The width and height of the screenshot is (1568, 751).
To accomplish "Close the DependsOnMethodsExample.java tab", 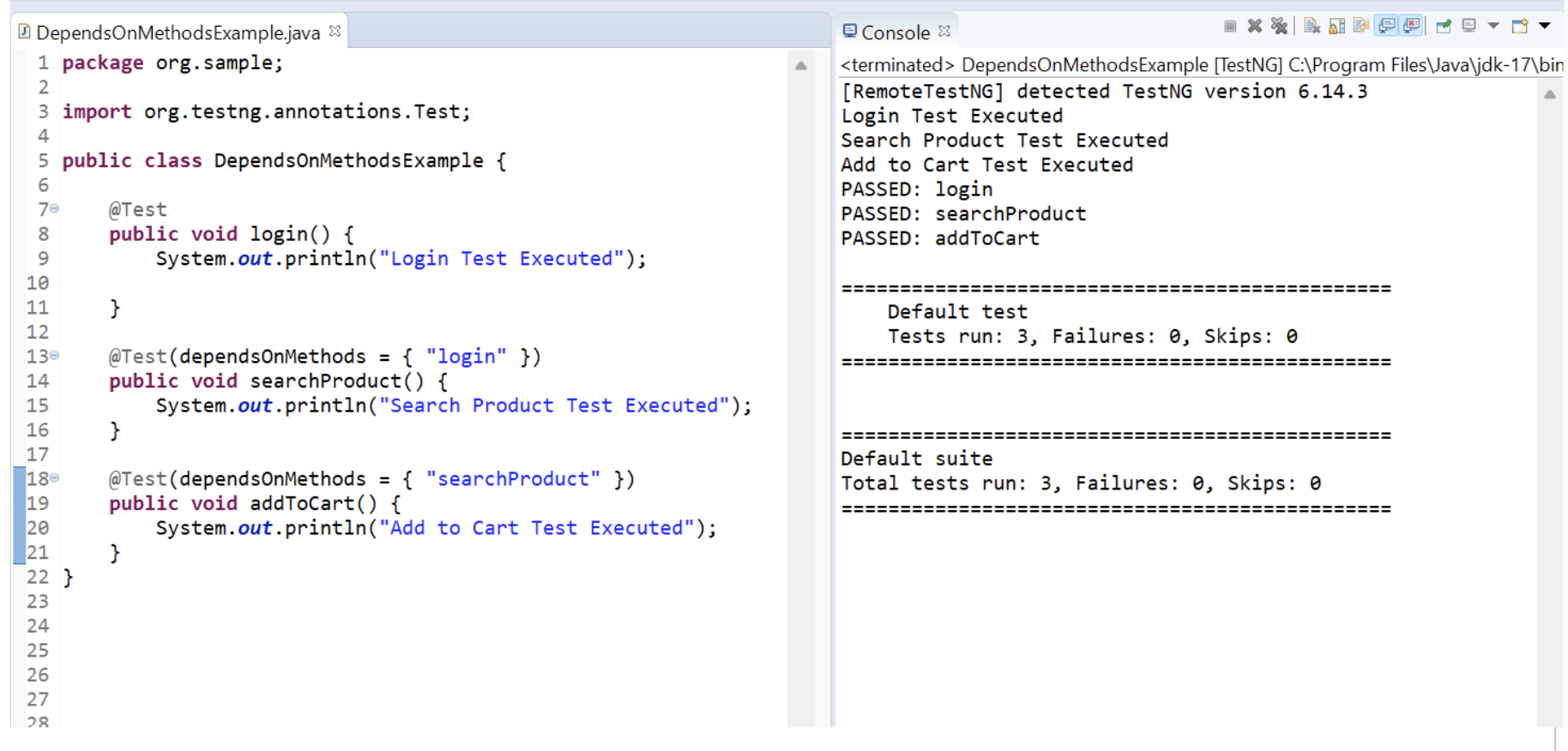I will coord(335,31).
